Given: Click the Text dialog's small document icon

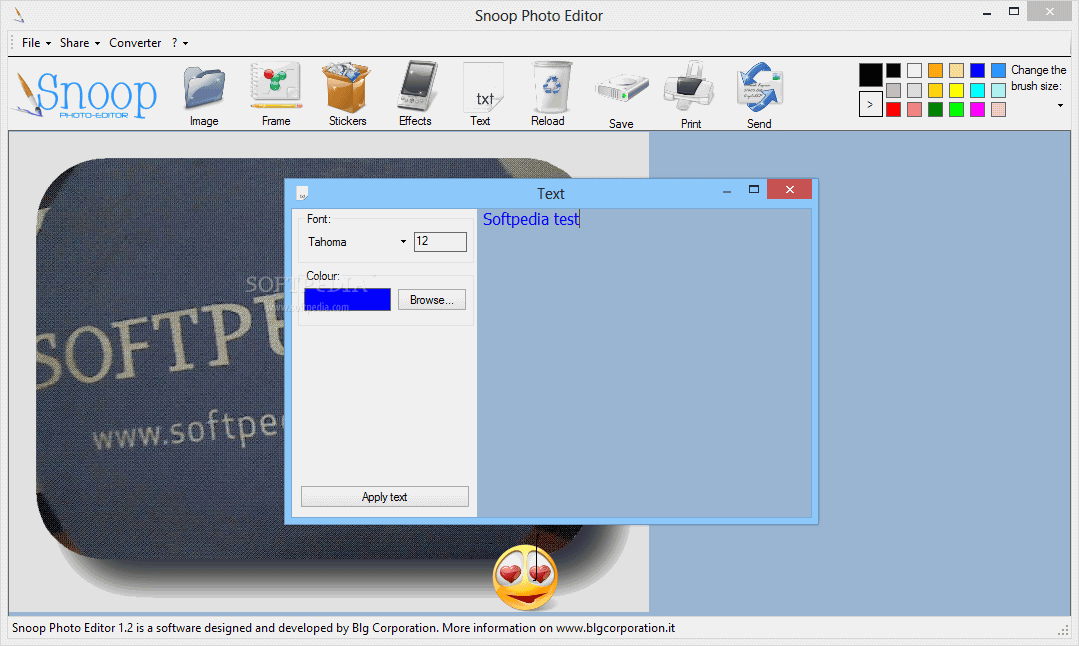Looking at the screenshot, I should [x=302, y=193].
